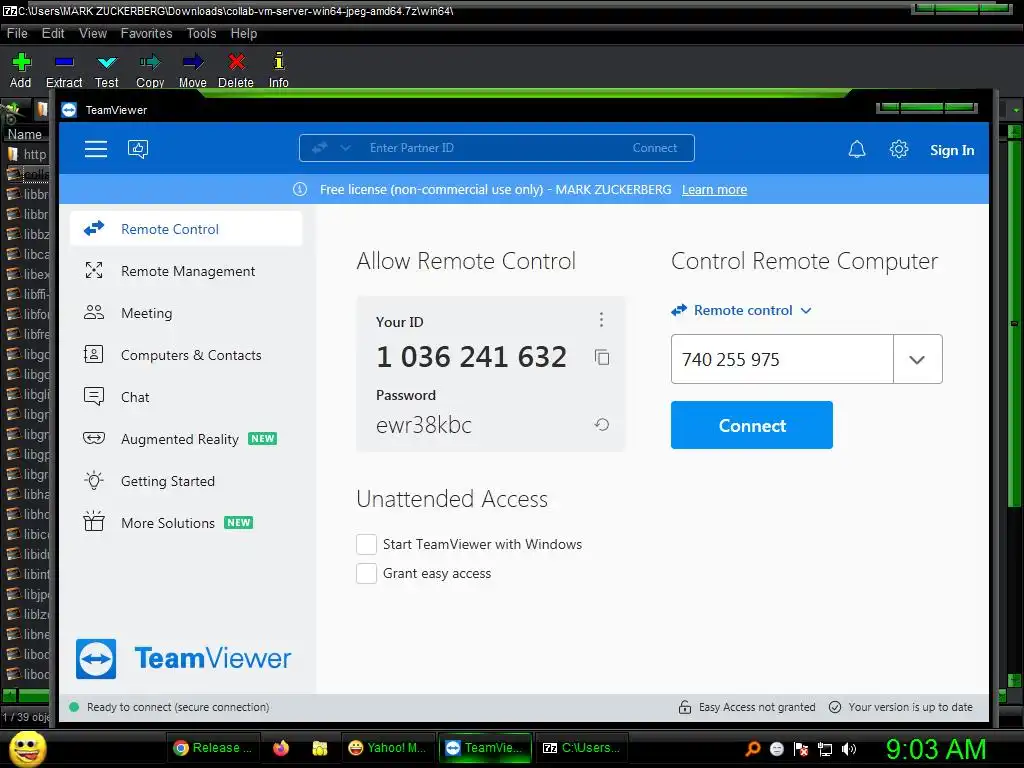Click Move in the 7-Zip toolbar
1024x768 pixels.
[193, 70]
